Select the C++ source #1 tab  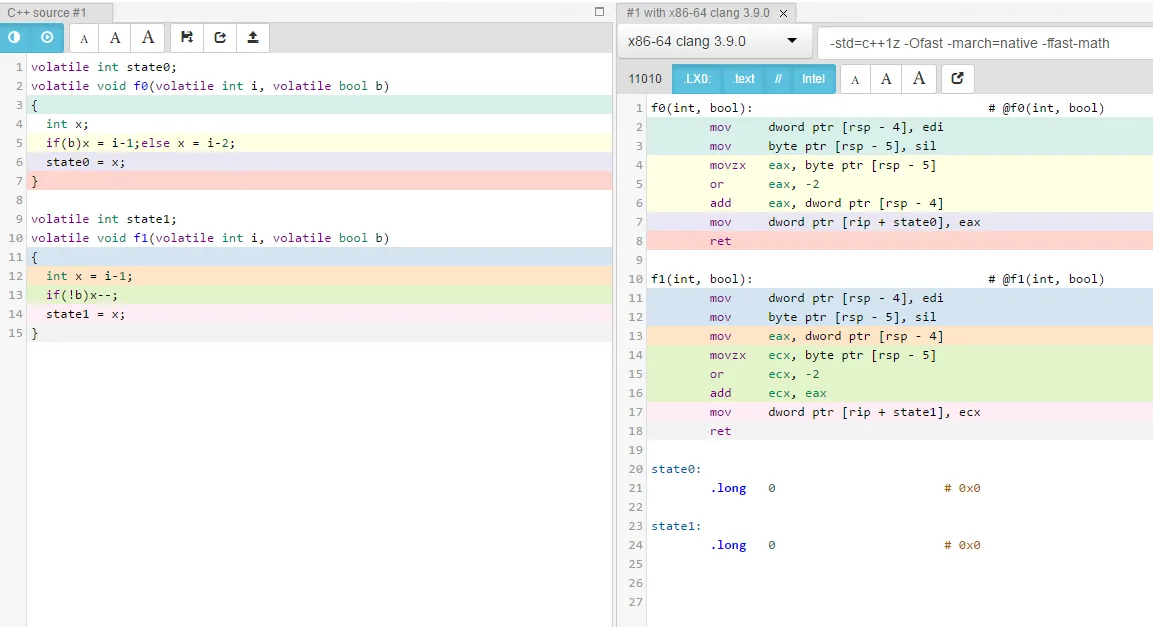(47, 13)
